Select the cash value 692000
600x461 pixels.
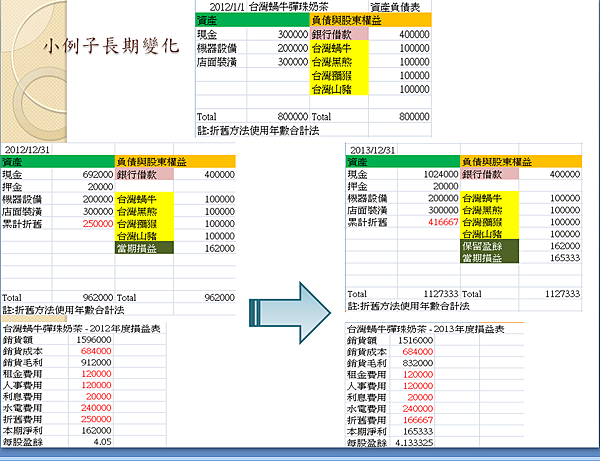pyautogui.click(x=98, y=175)
